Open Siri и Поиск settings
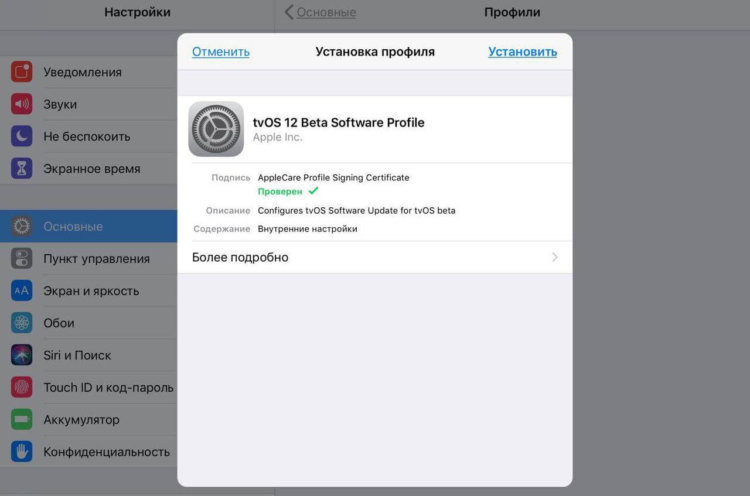This screenshot has height=496, width=750. 88,355
